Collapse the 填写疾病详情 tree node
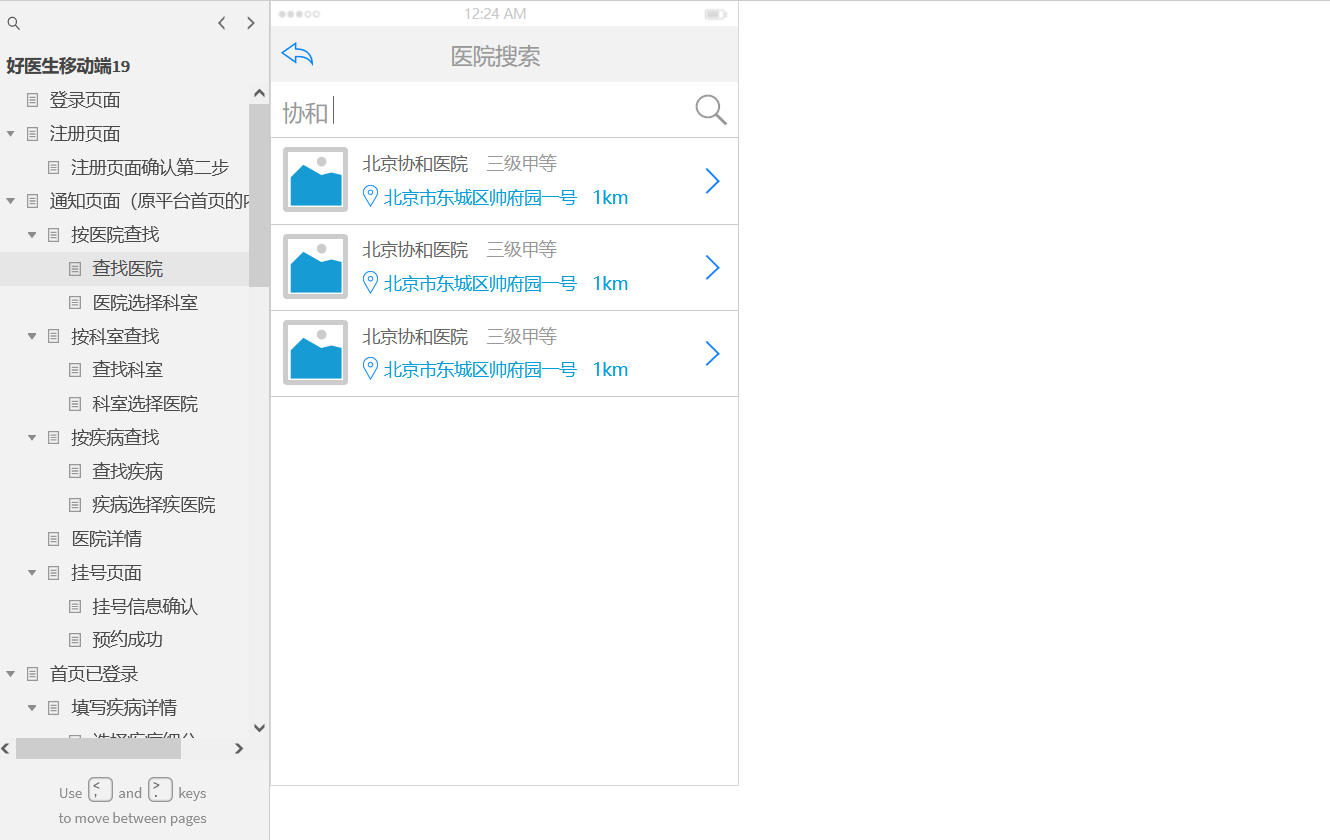 click(32, 708)
